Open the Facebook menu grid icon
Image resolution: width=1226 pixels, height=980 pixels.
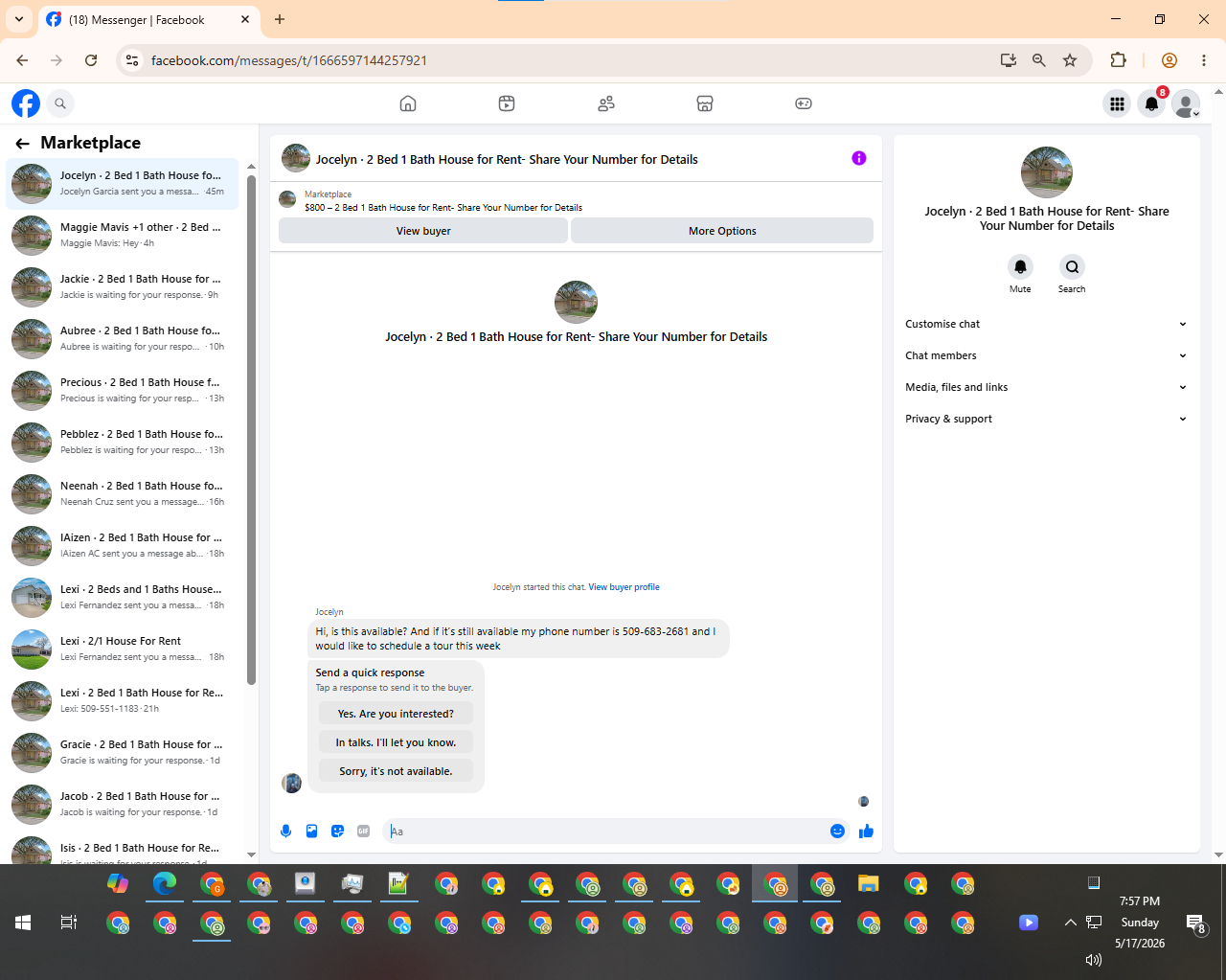coord(1117,103)
